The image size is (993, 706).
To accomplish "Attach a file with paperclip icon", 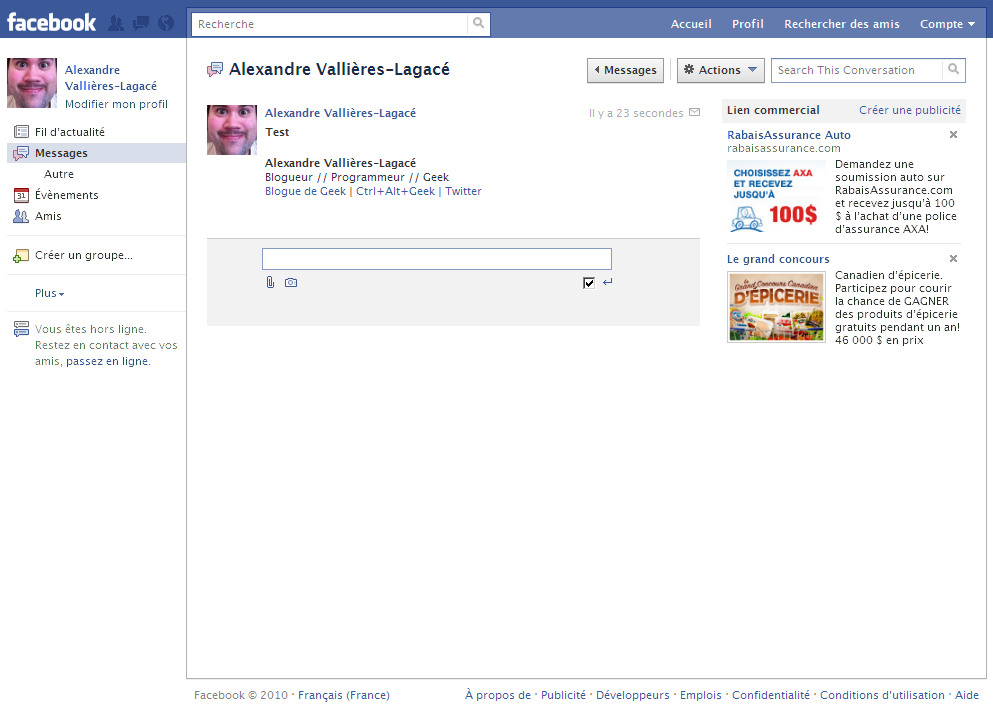I will pos(270,282).
